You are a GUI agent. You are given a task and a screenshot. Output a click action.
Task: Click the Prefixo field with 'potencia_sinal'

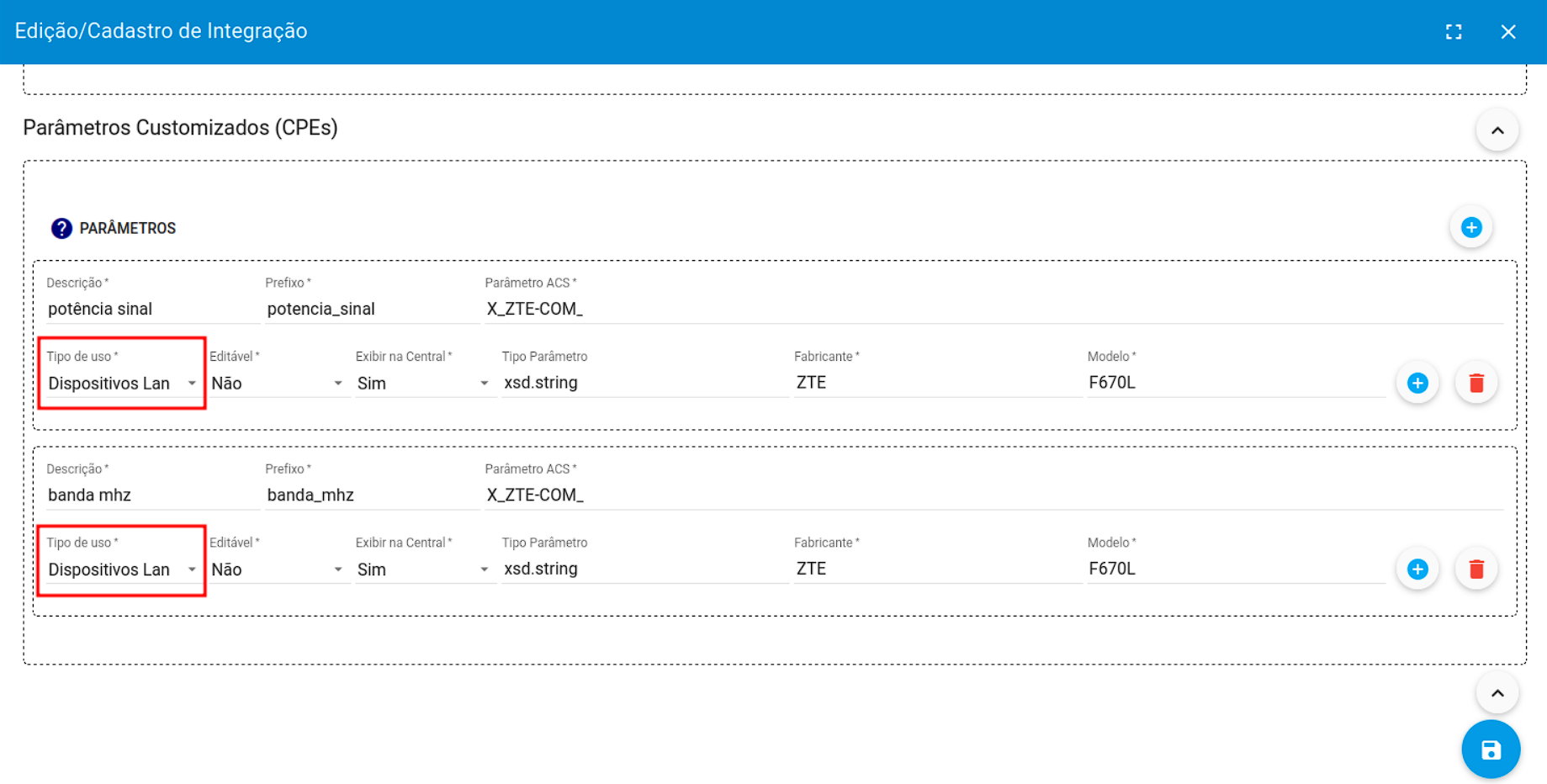(x=371, y=309)
